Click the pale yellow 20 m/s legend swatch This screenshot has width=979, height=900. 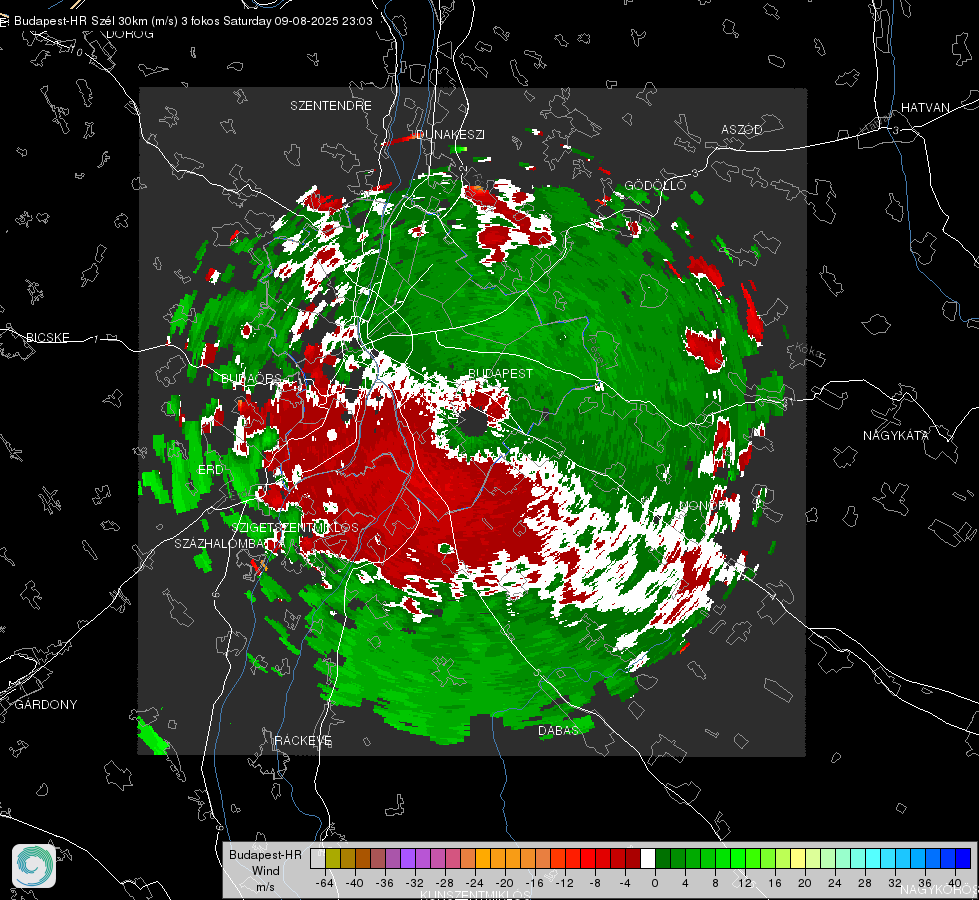coord(797,858)
